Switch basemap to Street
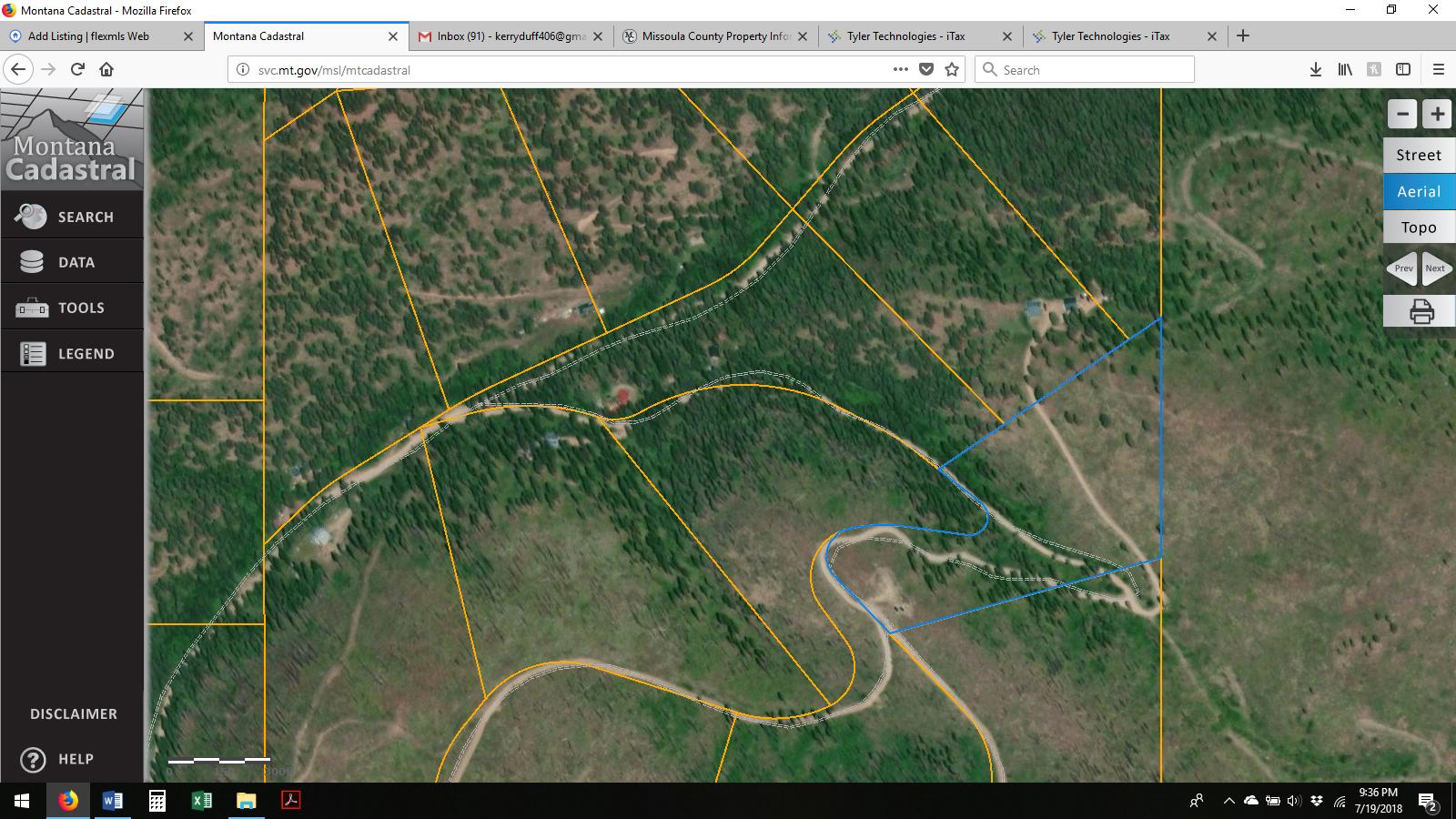 1419,155
